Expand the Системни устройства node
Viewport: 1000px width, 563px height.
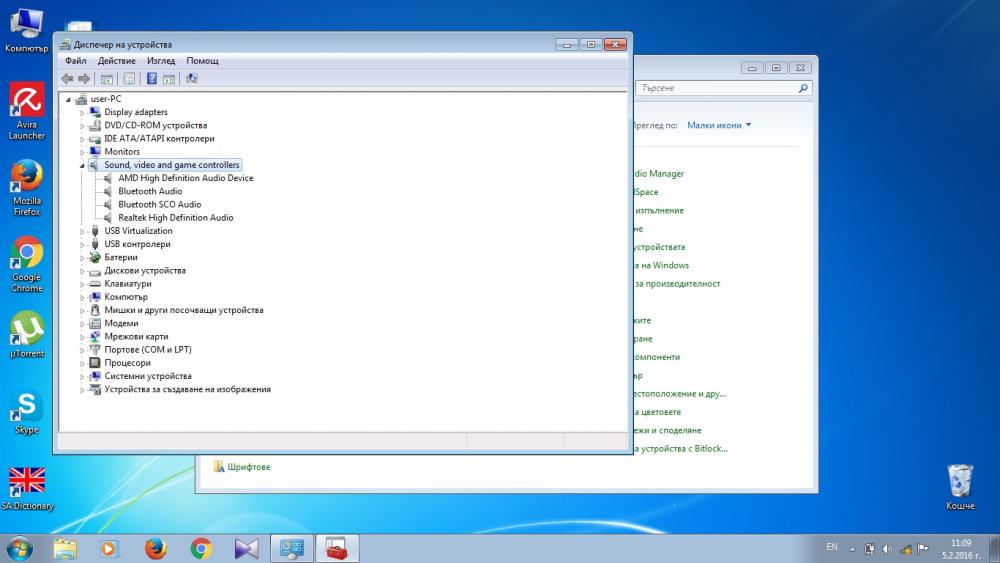pos(82,377)
